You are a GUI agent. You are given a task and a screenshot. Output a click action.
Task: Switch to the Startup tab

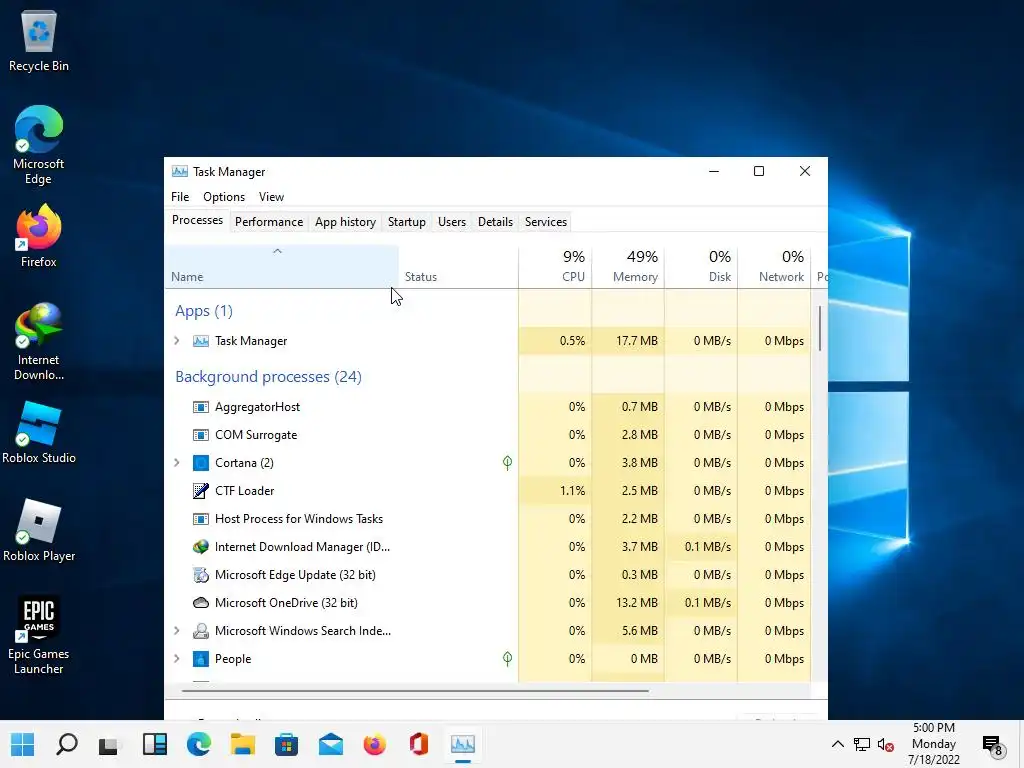pyautogui.click(x=407, y=222)
